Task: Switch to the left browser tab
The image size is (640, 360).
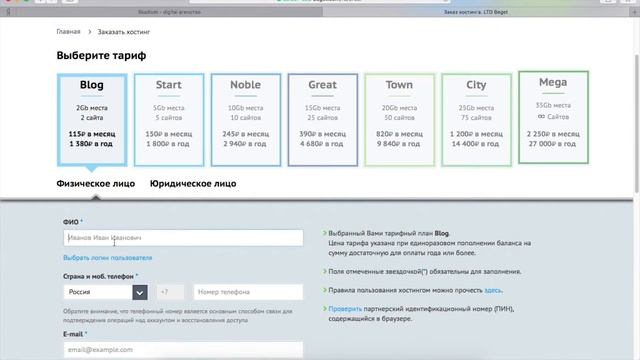Action: (169, 12)
